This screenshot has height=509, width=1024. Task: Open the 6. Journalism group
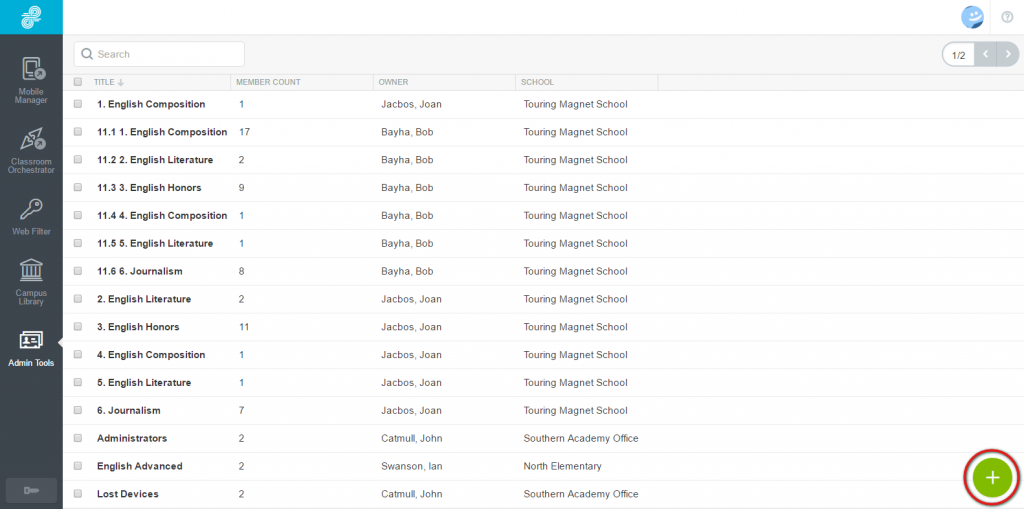click(x=129, y=410)
